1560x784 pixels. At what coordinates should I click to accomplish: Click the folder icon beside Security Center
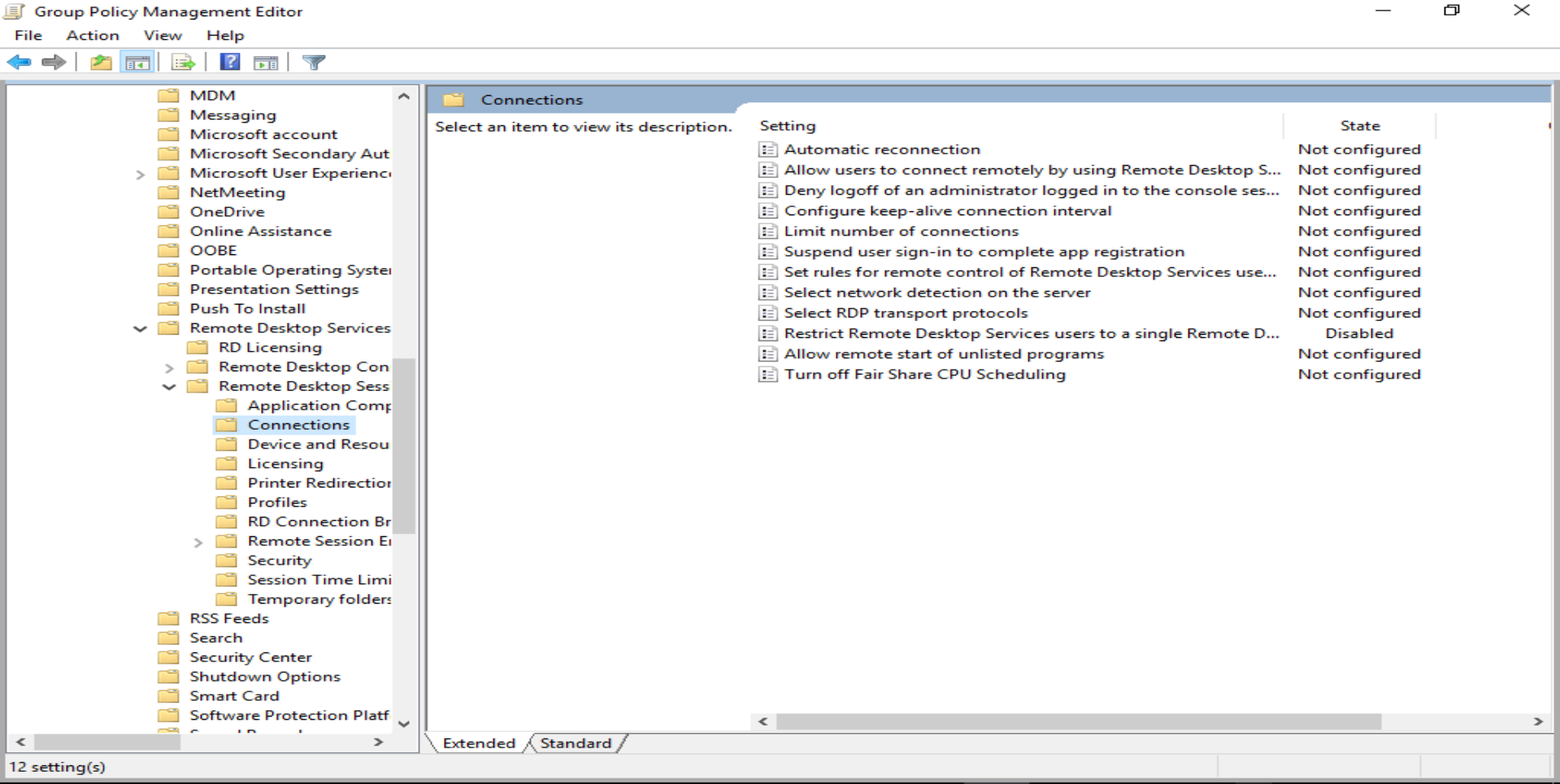(168, 657)
